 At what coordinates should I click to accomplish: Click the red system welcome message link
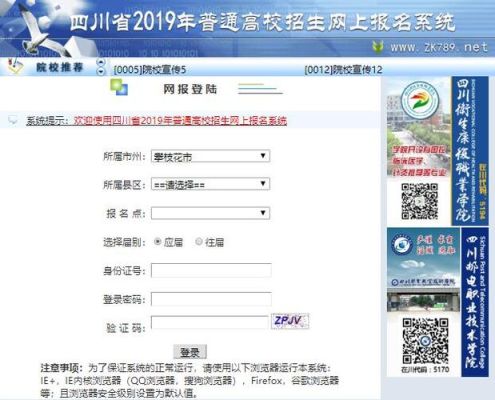click(180, 120)
